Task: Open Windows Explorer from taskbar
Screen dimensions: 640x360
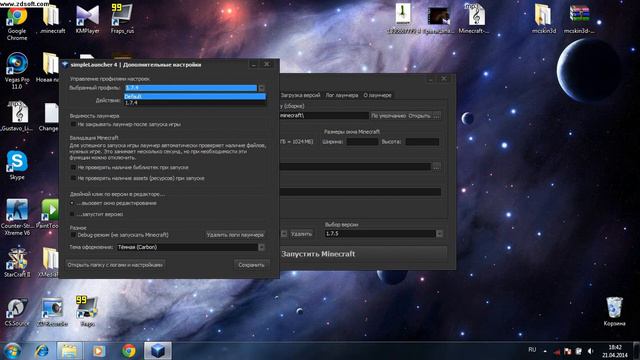Action: pos(69,351)
